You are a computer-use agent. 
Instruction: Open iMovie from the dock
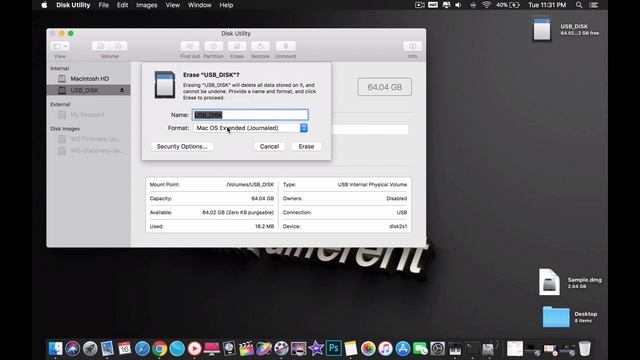pos(316,348)
